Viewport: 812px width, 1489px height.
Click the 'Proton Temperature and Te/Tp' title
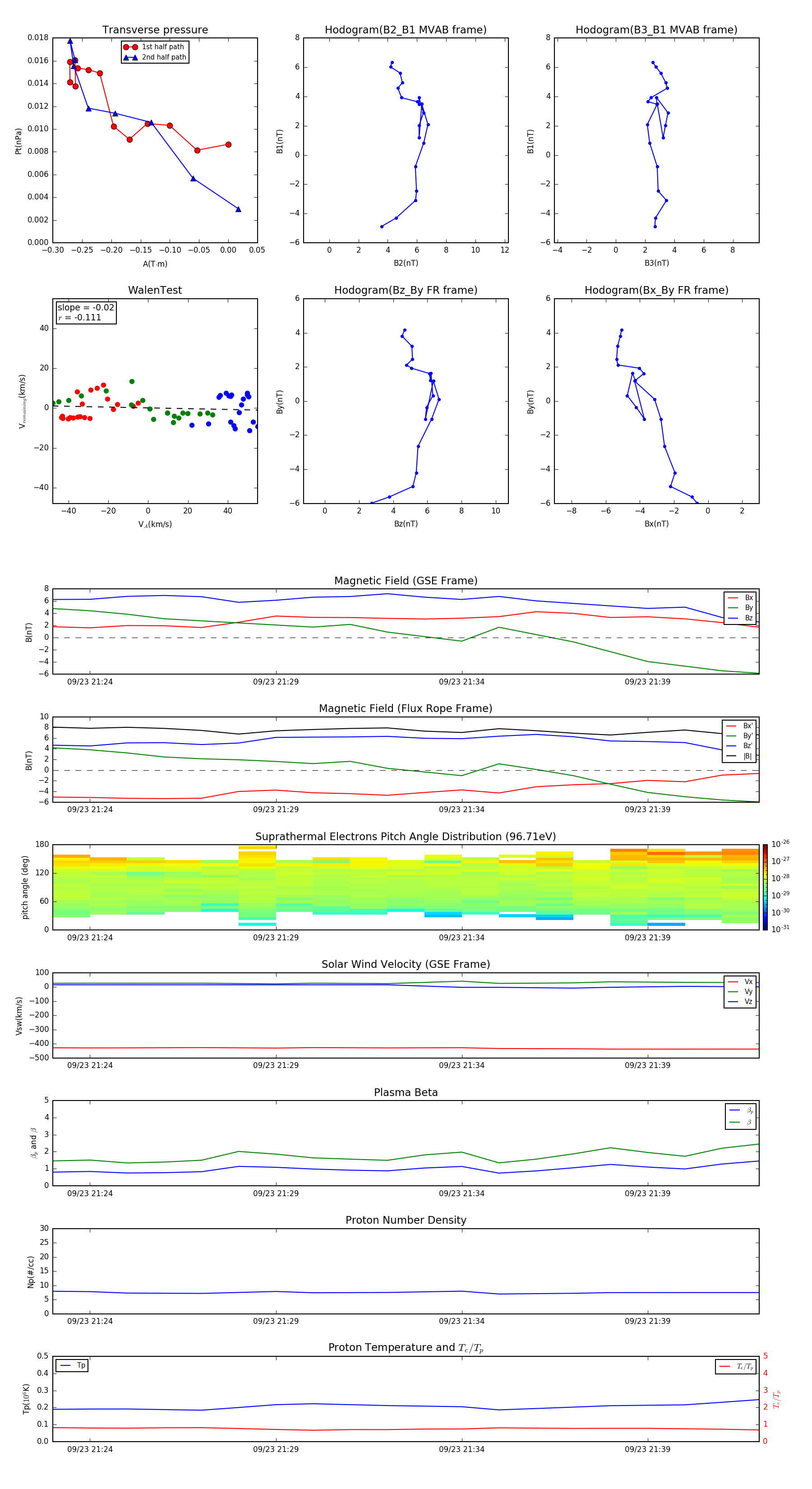coord(406,1347)
